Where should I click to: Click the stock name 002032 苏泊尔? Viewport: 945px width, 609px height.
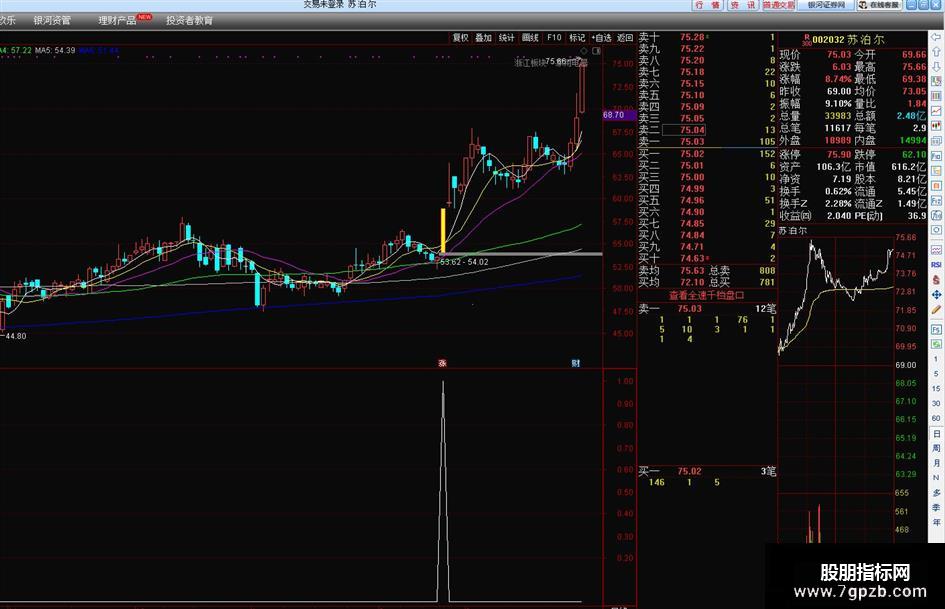coord(848,39)
